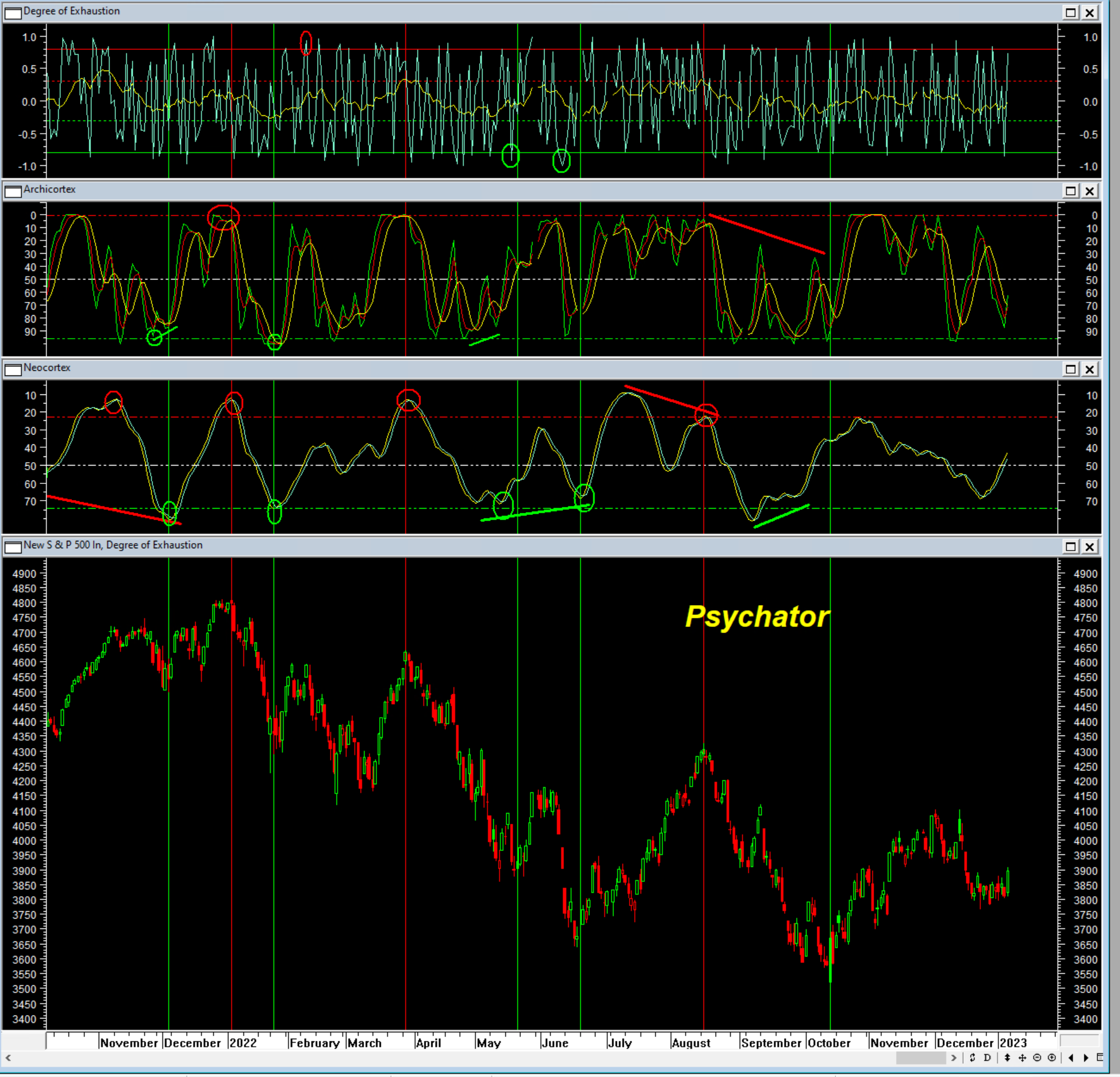
Task: Click the 'D' daily period icon
Action: tap(987, 1057)
